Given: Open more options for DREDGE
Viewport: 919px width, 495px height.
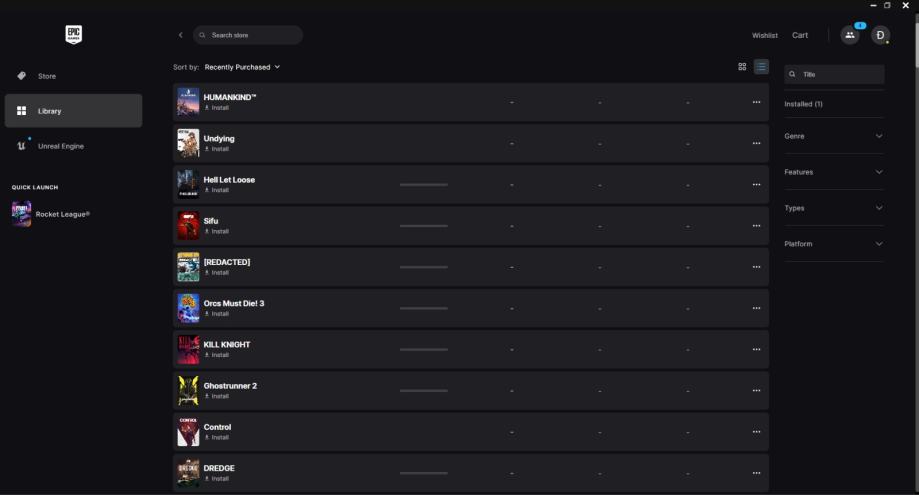Looking at the screenshot, I should [x=756, y=472].
